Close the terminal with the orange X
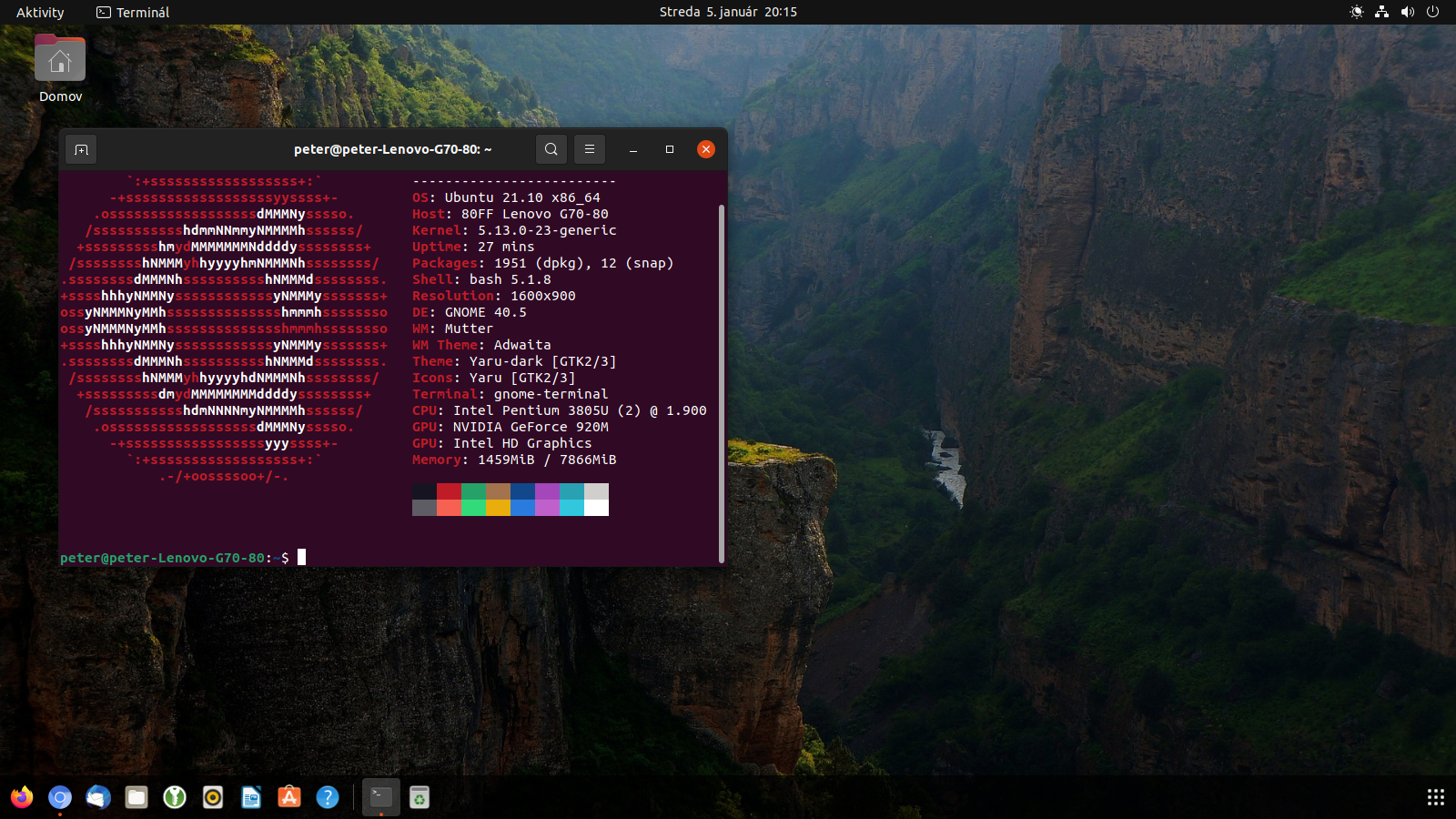This screenshot has height=819, width=1456. click(706, 149)
